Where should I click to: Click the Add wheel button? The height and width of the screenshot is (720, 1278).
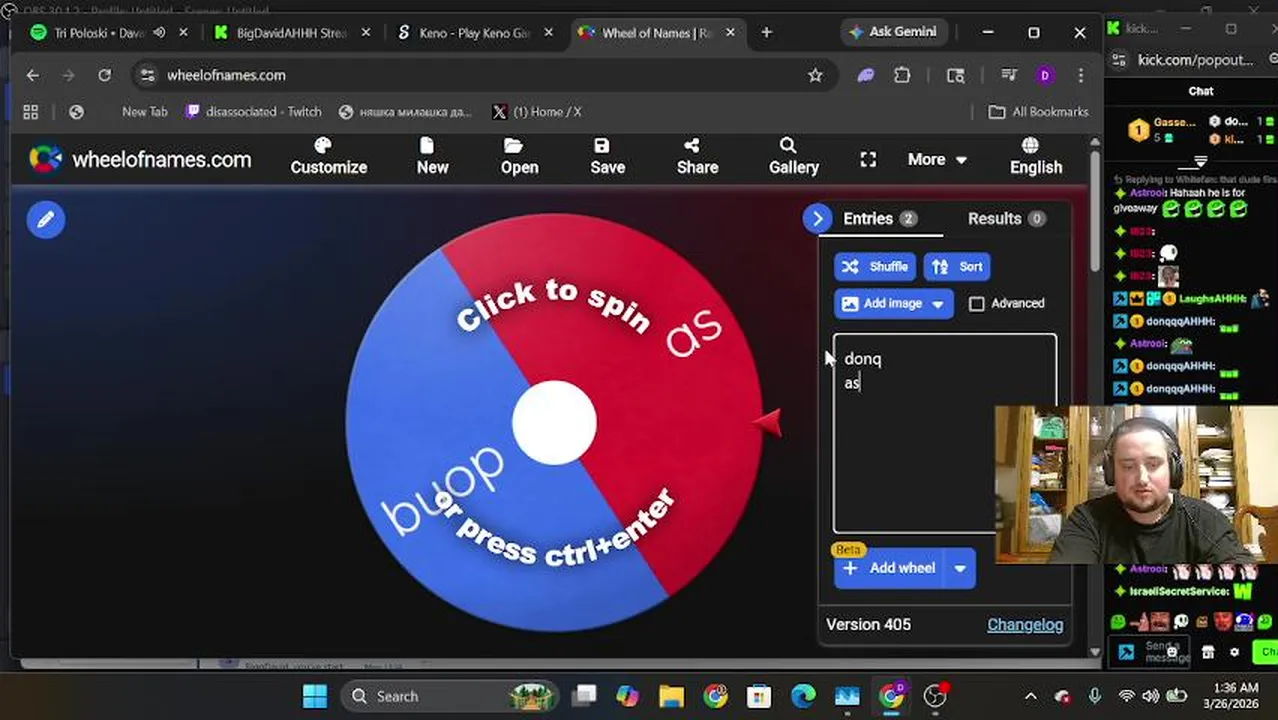890,568
